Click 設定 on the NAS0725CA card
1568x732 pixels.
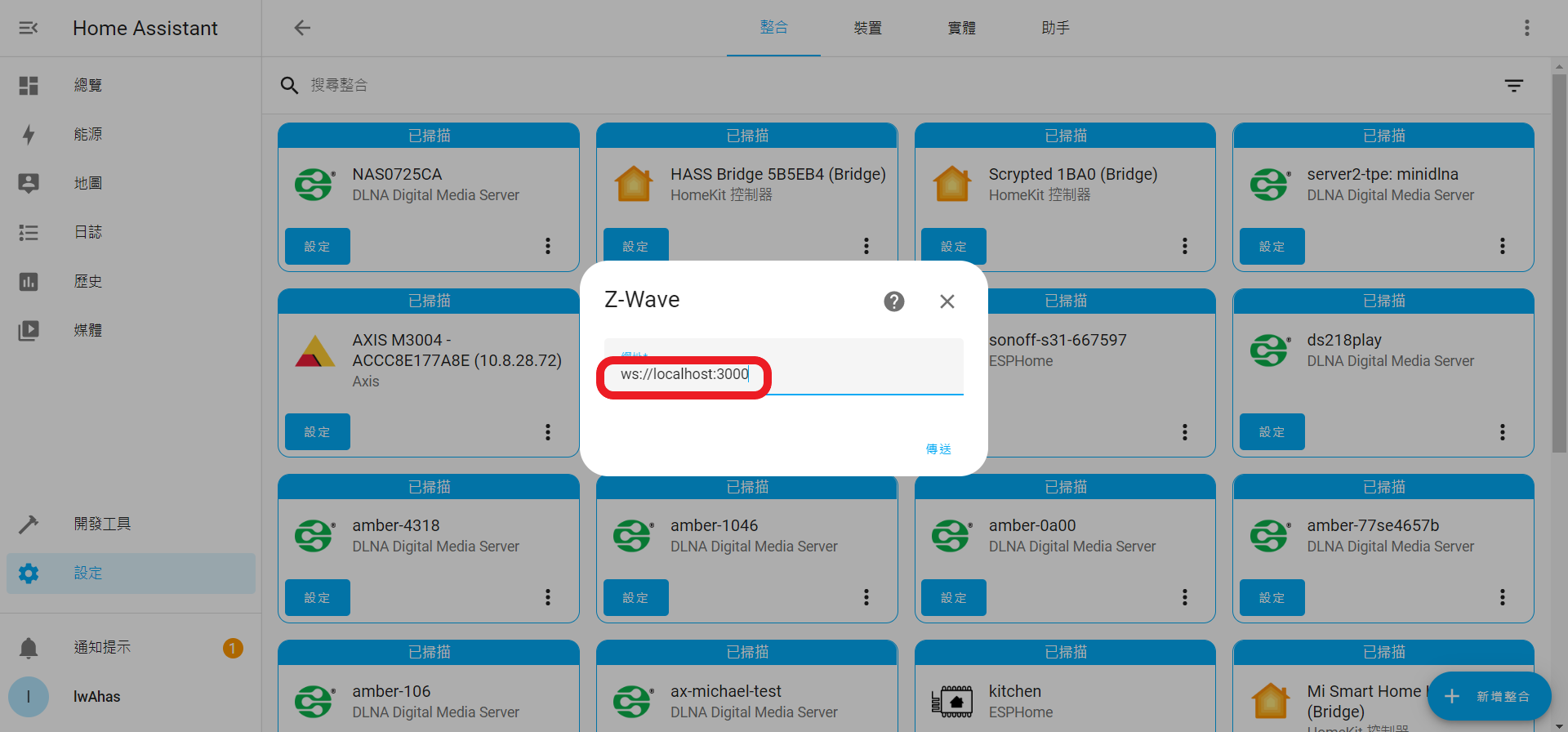(318, 246)
